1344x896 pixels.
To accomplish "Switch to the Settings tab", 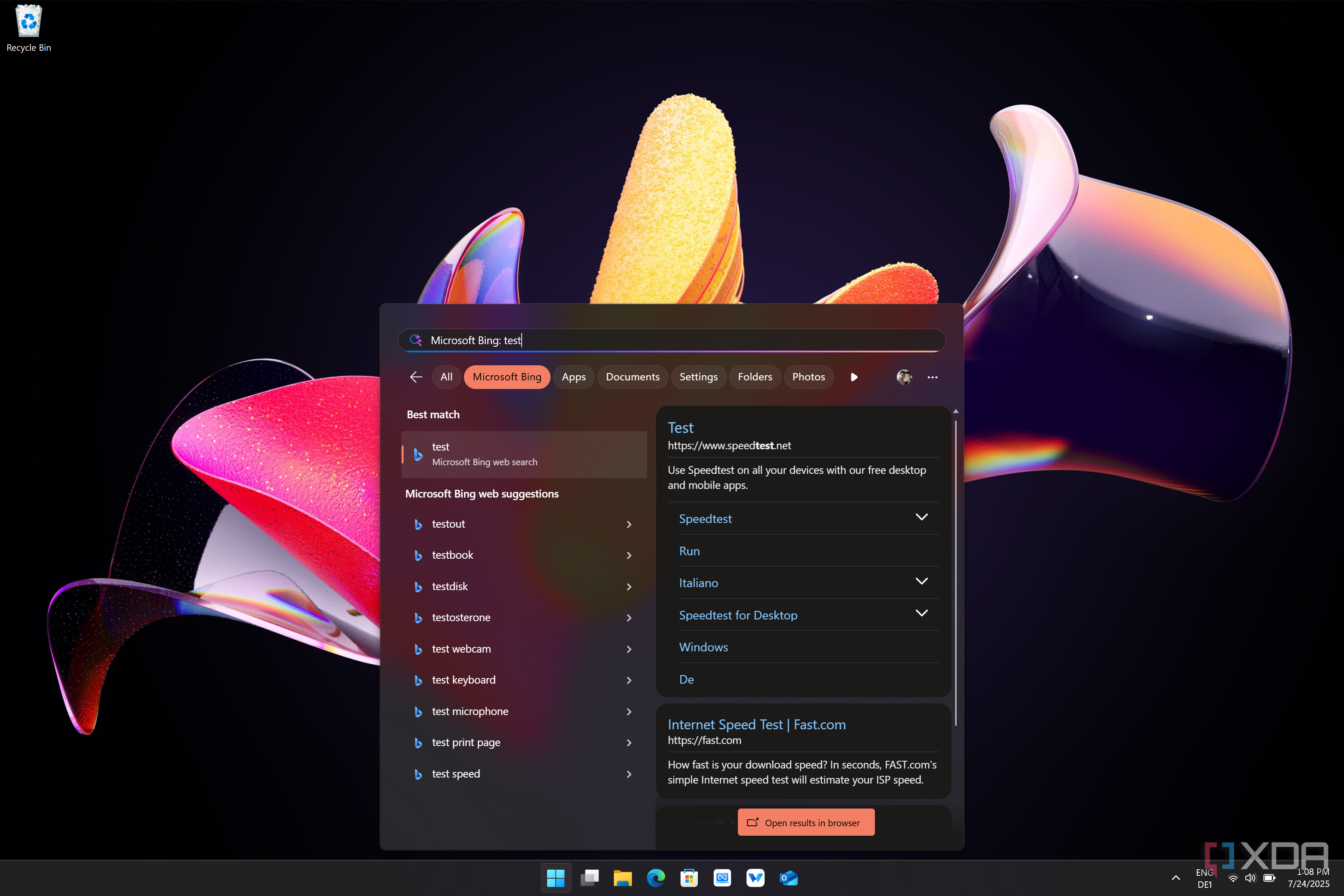I will click(x=698, y=377).
